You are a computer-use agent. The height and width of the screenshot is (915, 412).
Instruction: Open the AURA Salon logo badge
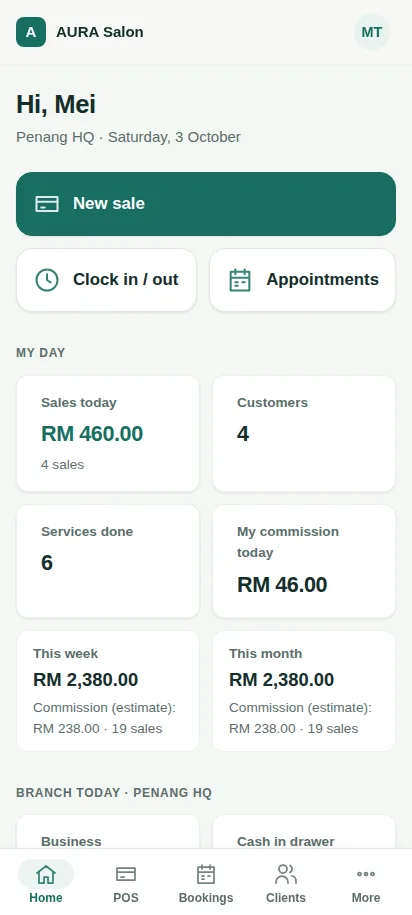(x=31, y=32)
